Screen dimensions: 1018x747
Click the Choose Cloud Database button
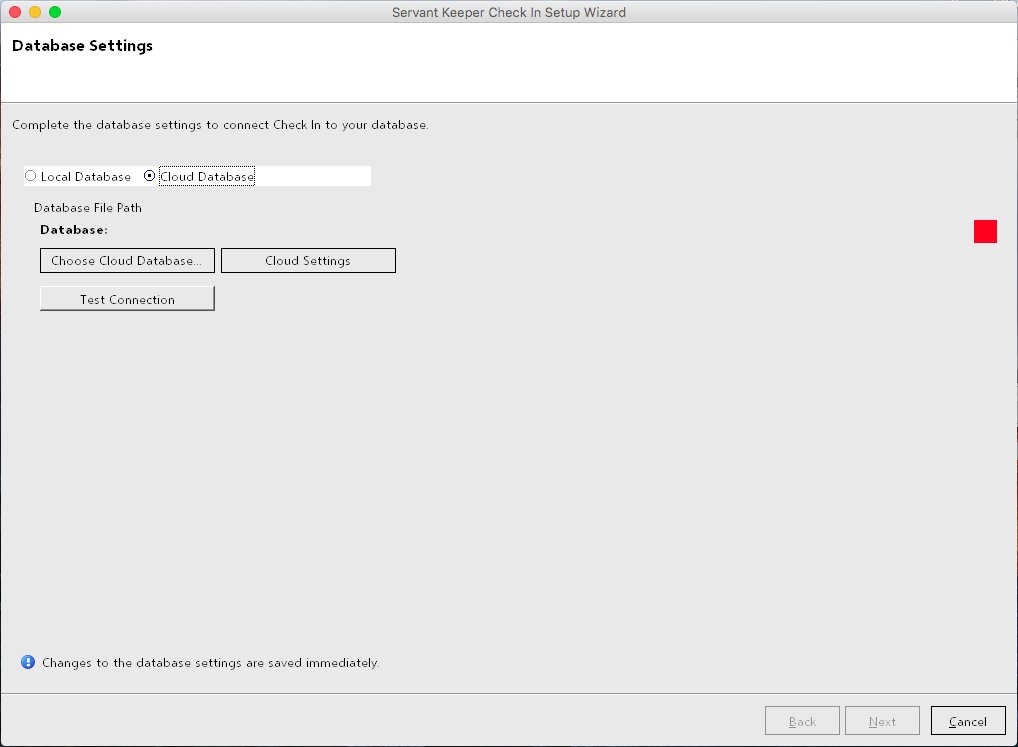127,261
